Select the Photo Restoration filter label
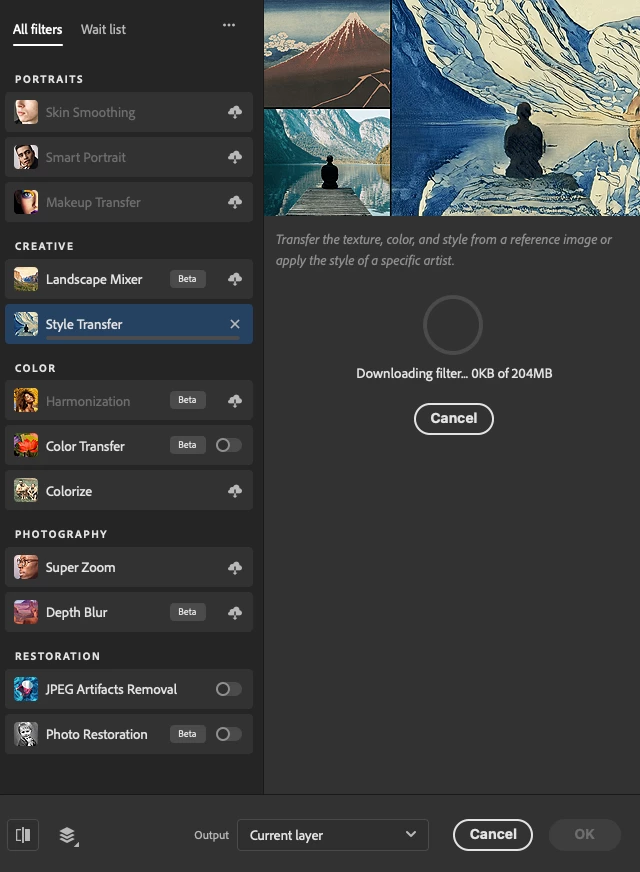 (97, 734)
